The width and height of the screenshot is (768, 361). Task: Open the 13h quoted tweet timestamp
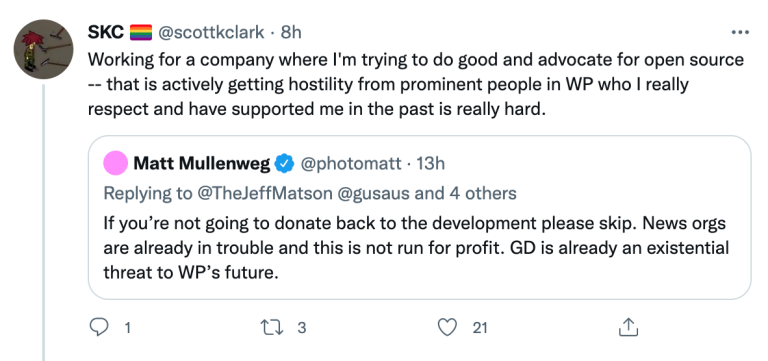click(431, 164)
